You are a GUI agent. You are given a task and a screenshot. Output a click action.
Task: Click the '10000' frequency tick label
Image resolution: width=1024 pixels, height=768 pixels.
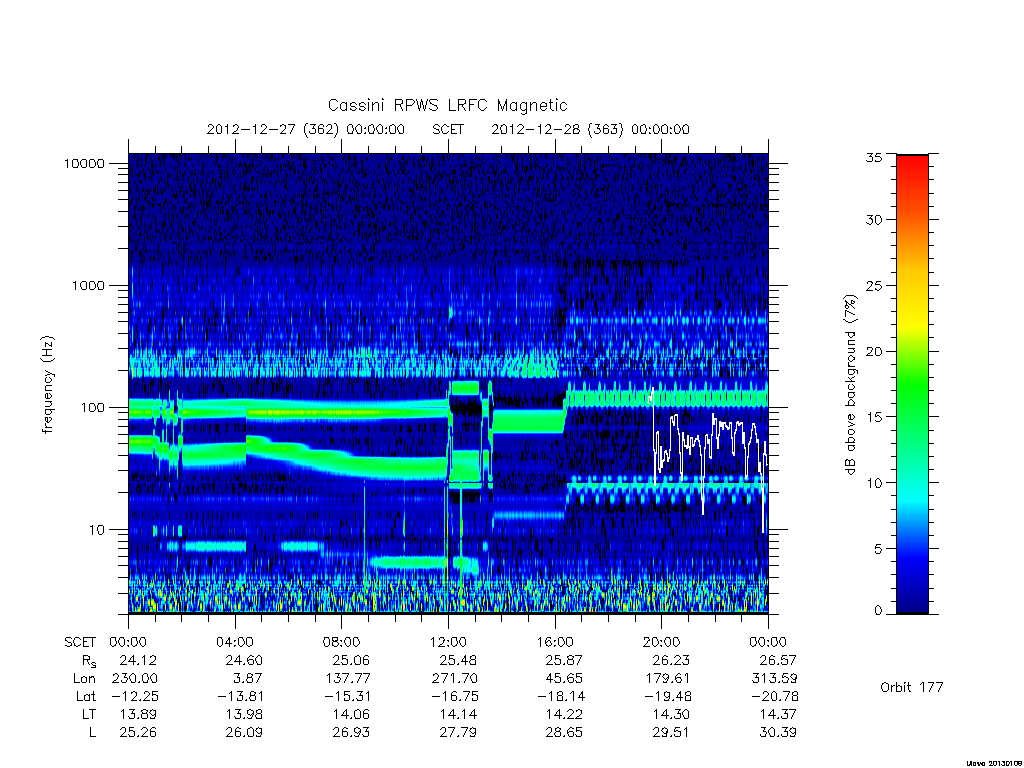point(84,163)
